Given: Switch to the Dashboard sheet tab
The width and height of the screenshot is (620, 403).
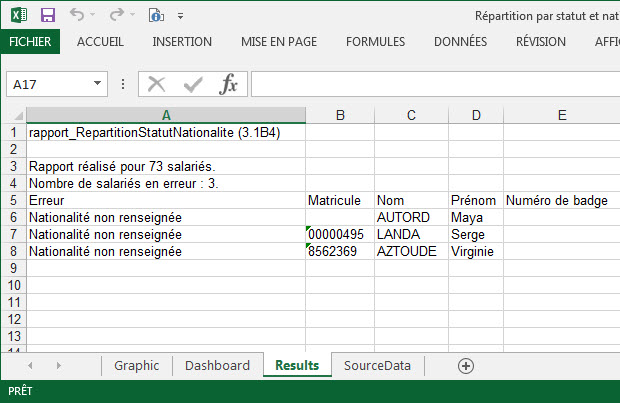Looking at the screenshot, I should click(217, 366).
